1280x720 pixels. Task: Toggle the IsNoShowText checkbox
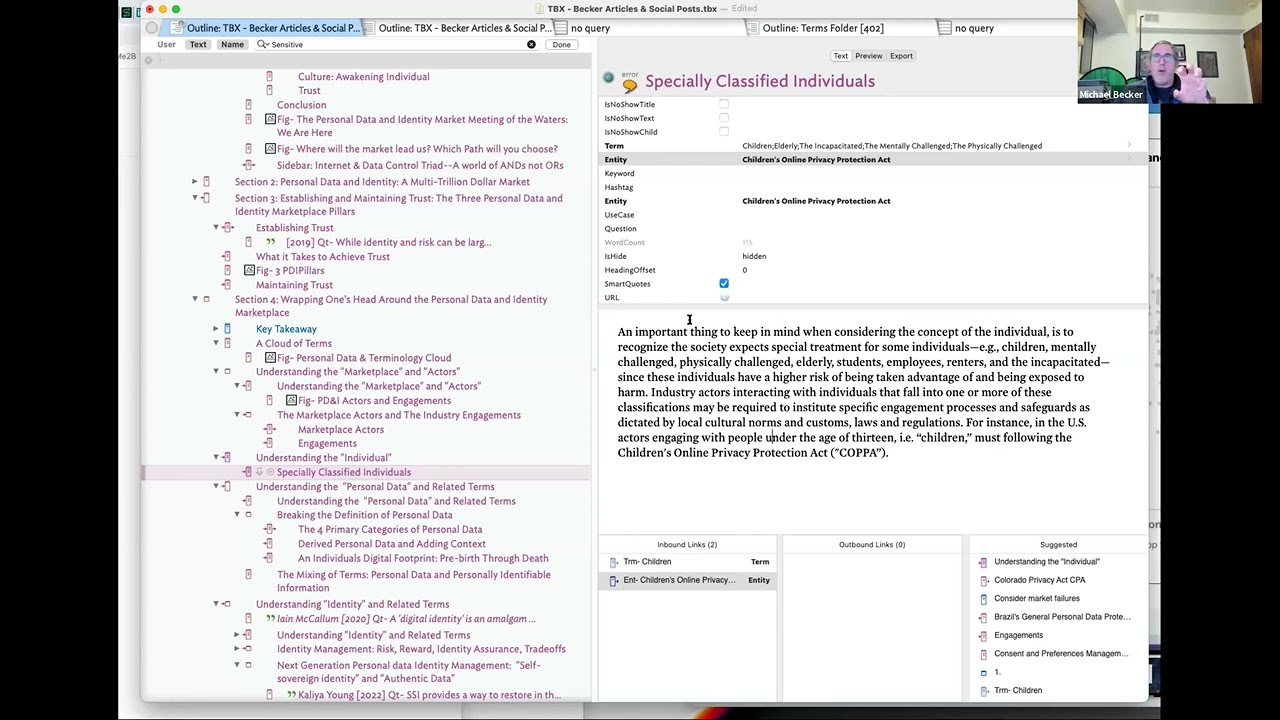[724, 118]
